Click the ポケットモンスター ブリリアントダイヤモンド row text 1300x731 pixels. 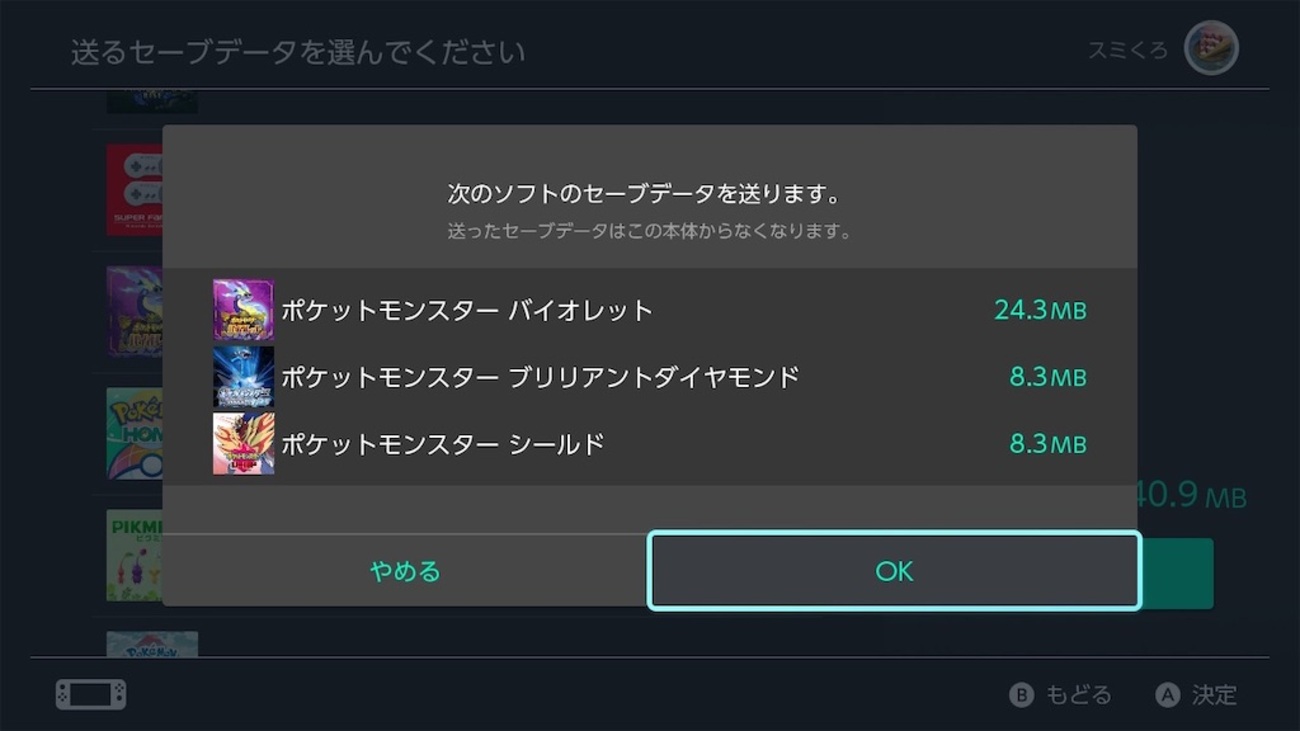click(x=540, y=377)
